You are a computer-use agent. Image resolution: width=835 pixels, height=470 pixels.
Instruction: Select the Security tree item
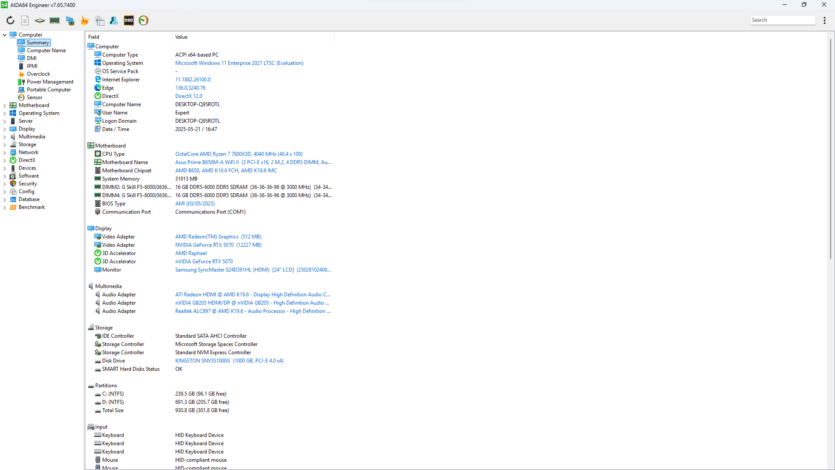tap(28, 184)
